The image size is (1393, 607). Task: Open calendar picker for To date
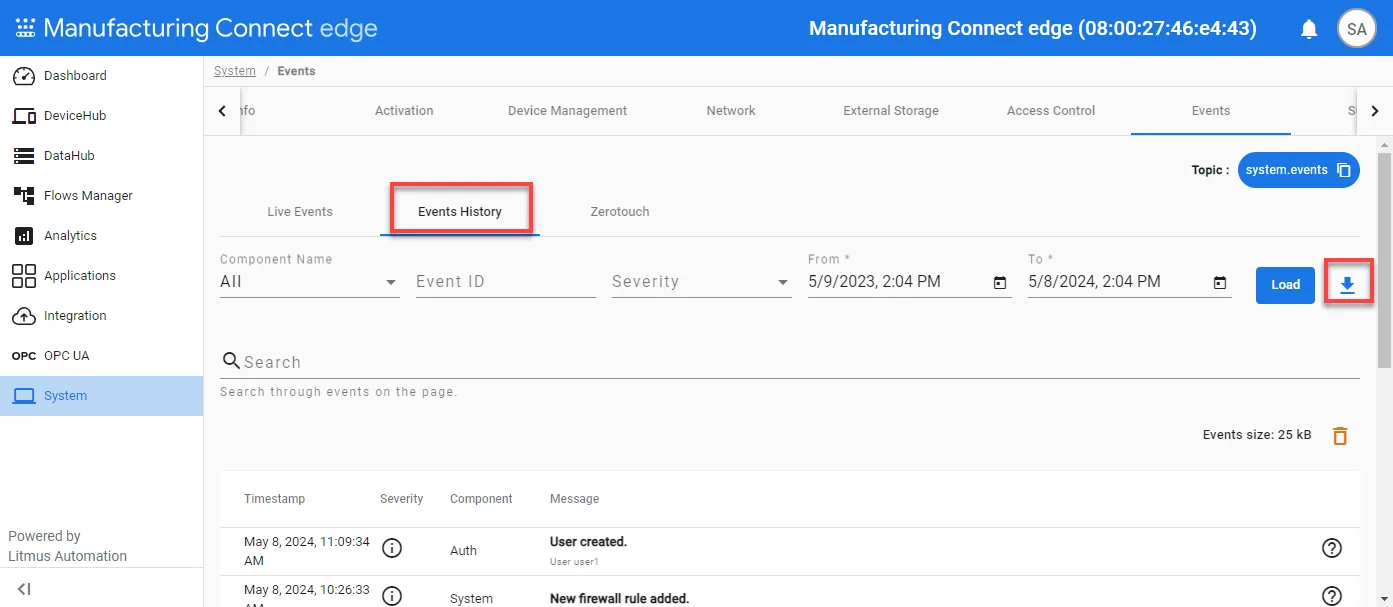pyautogui.click(x=1220, y=283)
